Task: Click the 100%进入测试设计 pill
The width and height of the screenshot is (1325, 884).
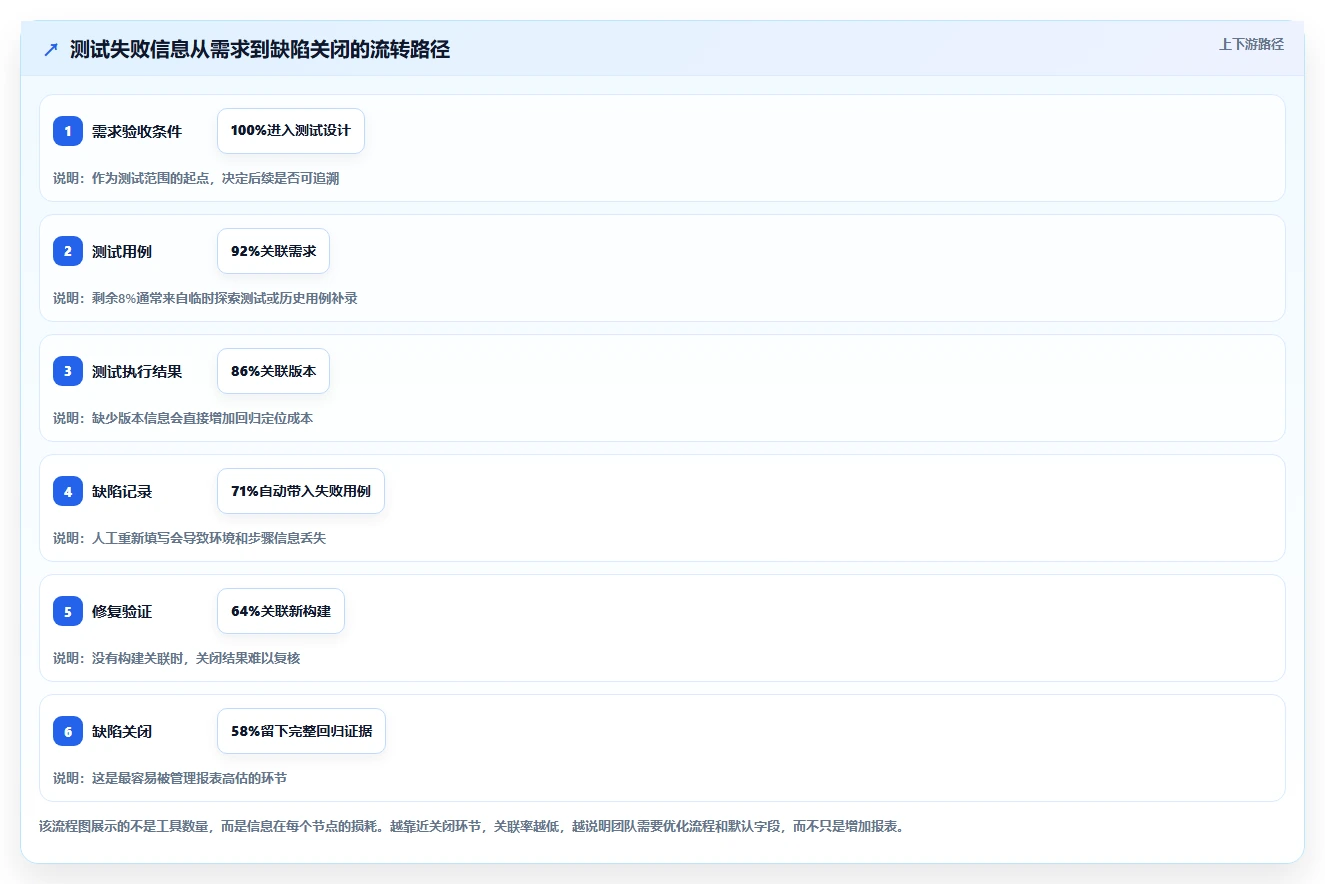Action: (291, 131)
